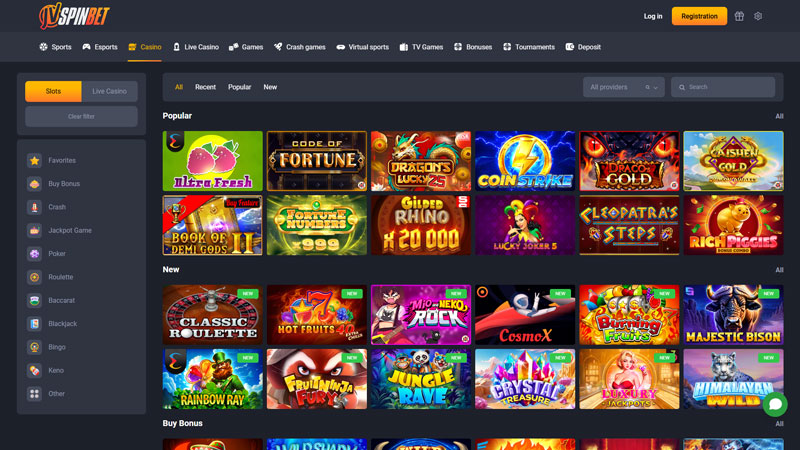800x450 pixels.
Task: Open Bonuses page
Action: click(473, 47)
